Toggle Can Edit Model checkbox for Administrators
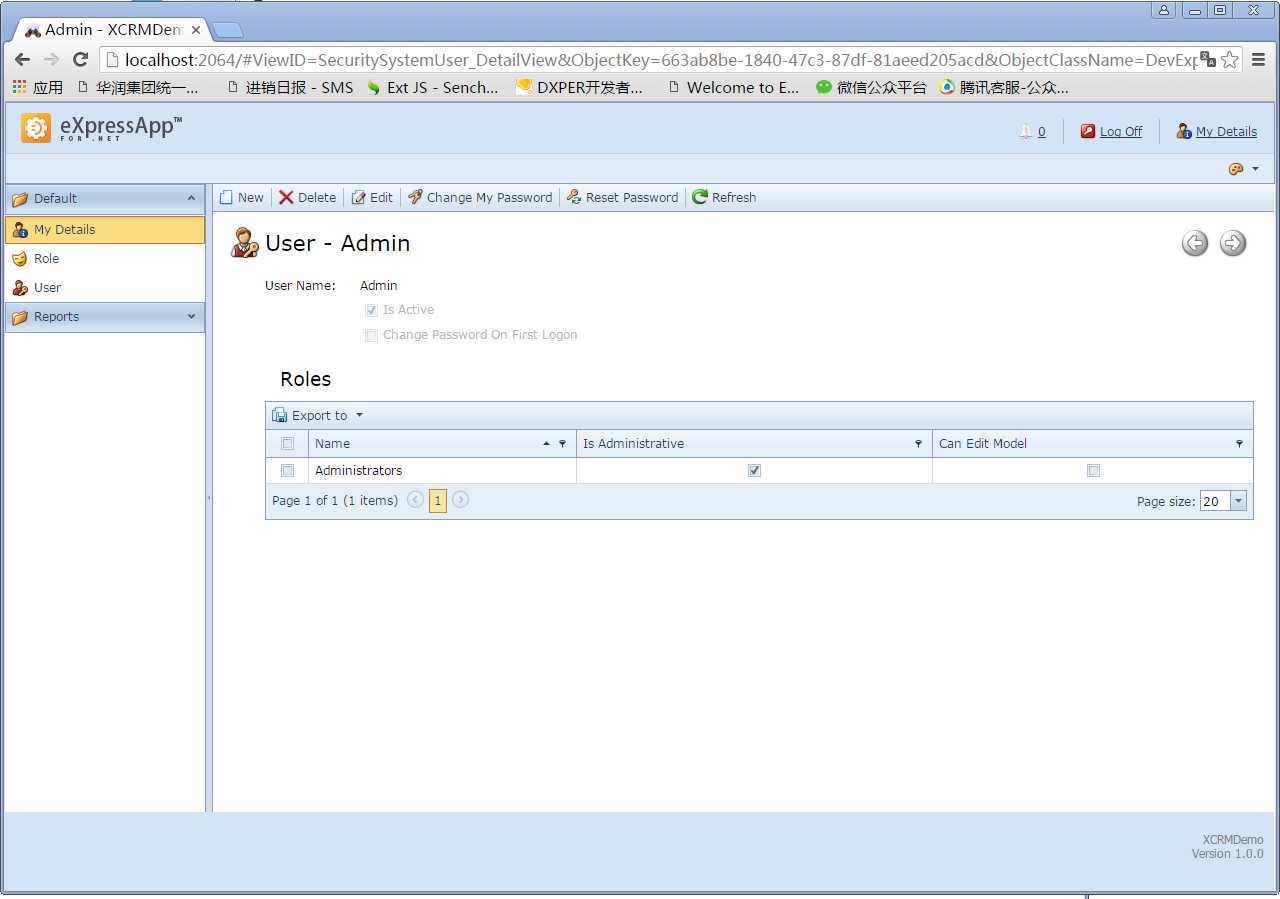Image resolution: width=1280 pixels, height=899 pixels. pyautogui.click(x=1093, y=470)
